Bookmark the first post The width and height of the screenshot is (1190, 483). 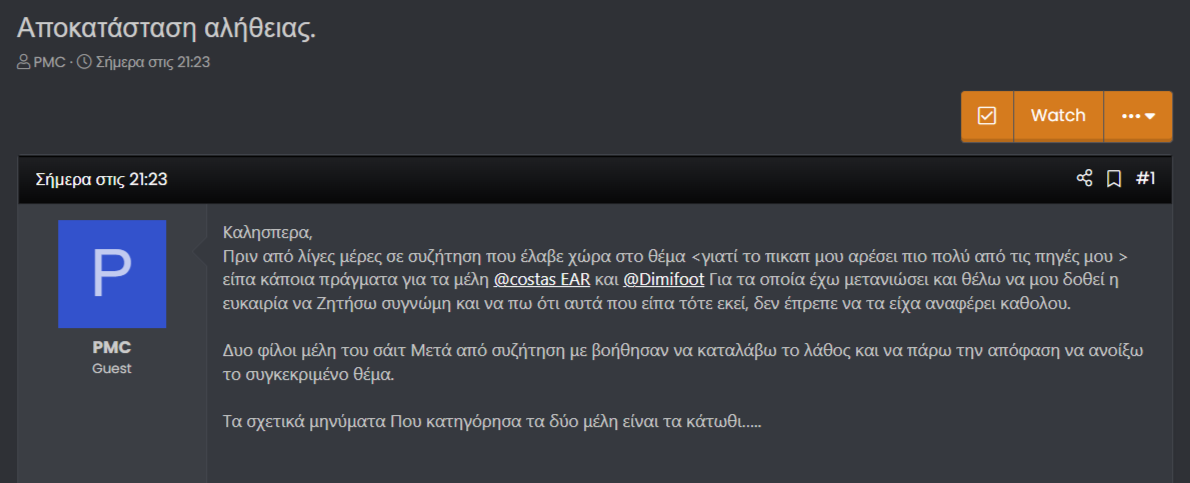point(1113,179)
